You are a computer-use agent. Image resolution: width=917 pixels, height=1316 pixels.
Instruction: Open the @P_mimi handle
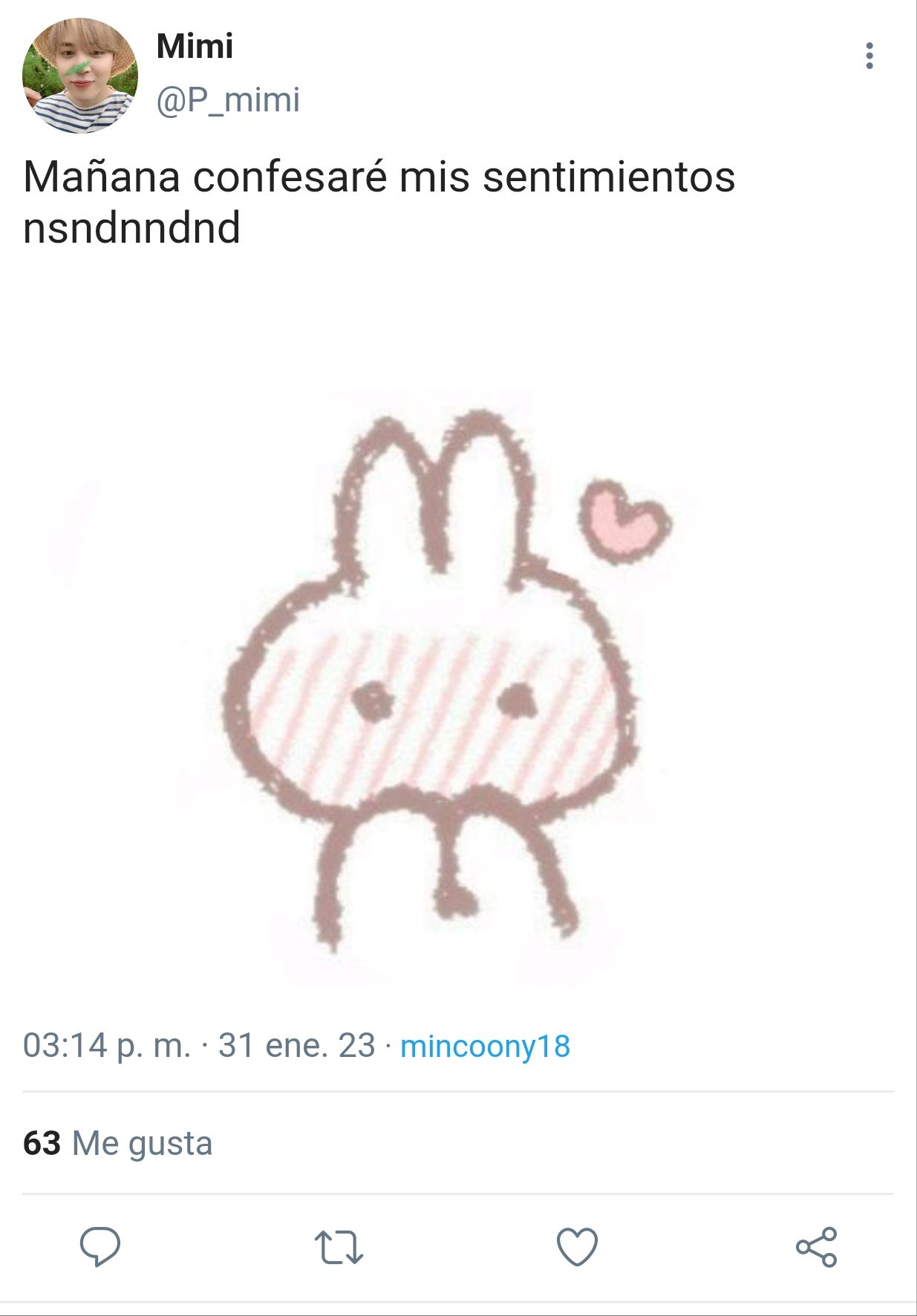point(228,99)
